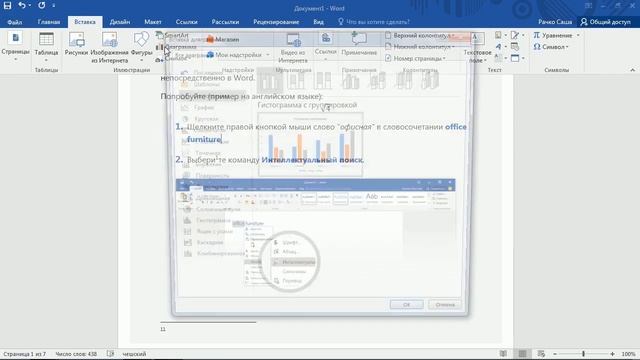Image resolution: width=640 pixels, height=360 pixels.
Task: Expand the Нижний колонтитул footer dropdown
Action: pos(453,47)
